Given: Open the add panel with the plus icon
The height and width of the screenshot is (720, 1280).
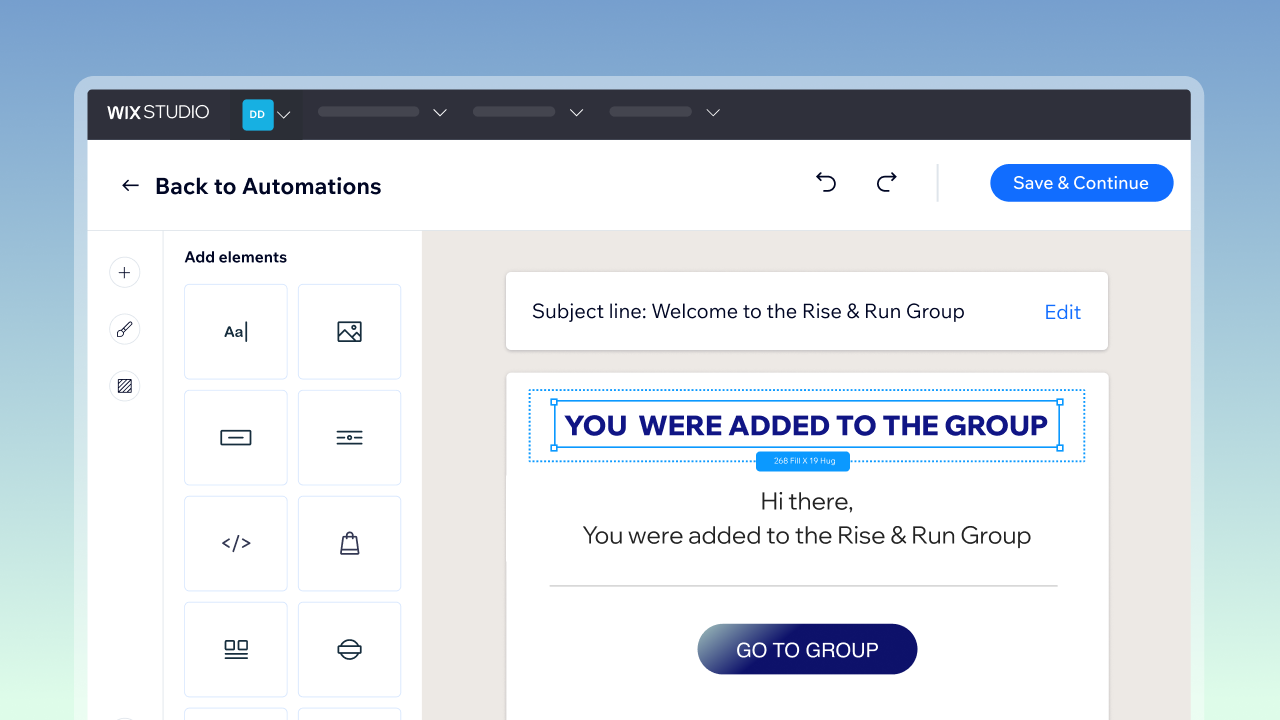Looking at the screenshot, I should click(124, 272).
